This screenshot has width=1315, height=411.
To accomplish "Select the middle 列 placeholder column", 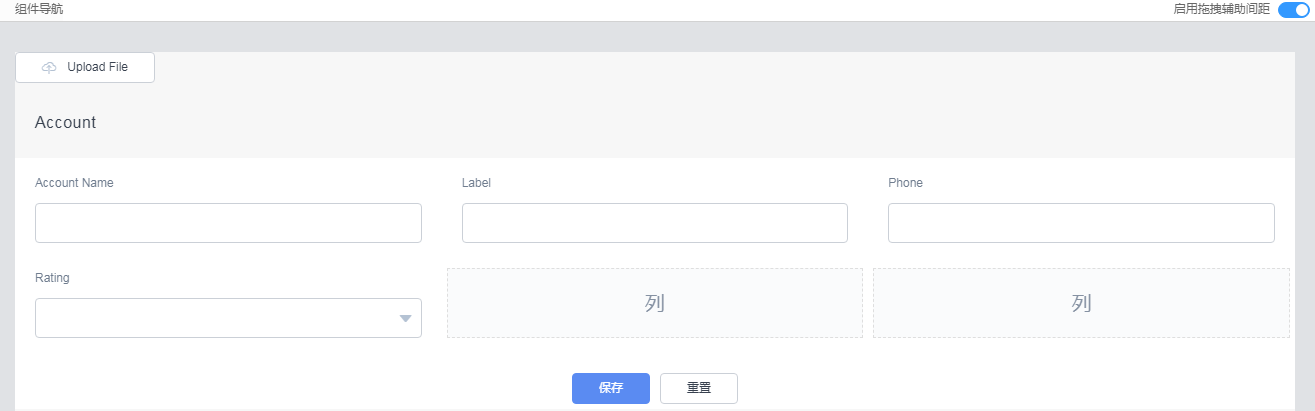I will point(655,303).
